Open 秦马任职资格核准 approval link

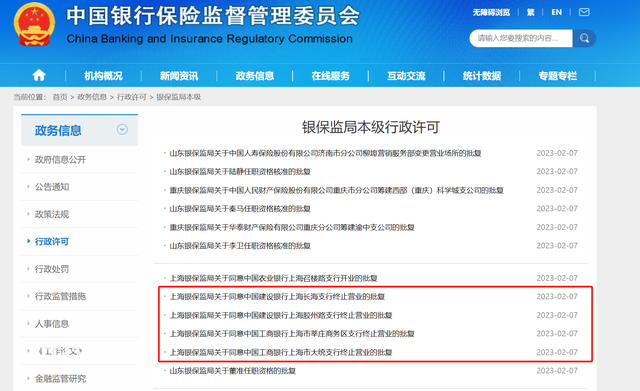tap(240, 209)
